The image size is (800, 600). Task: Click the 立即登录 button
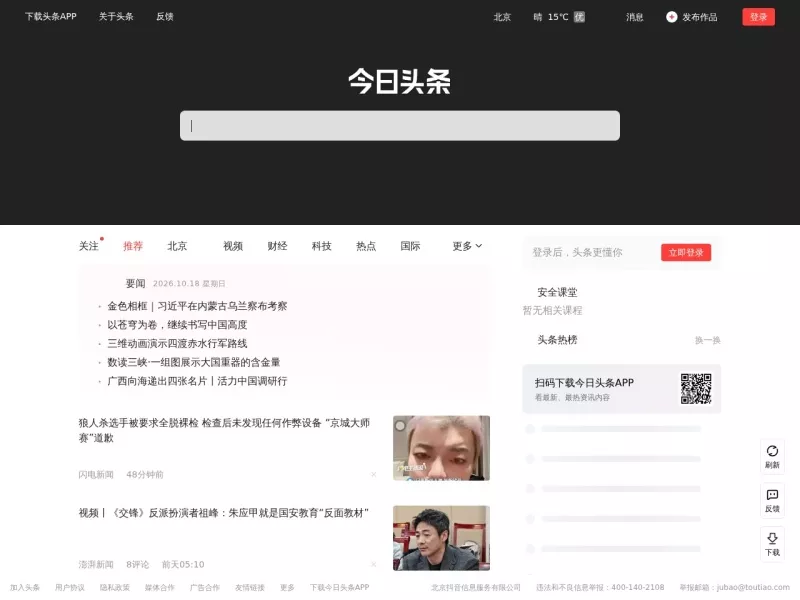(x=686, y=253)
